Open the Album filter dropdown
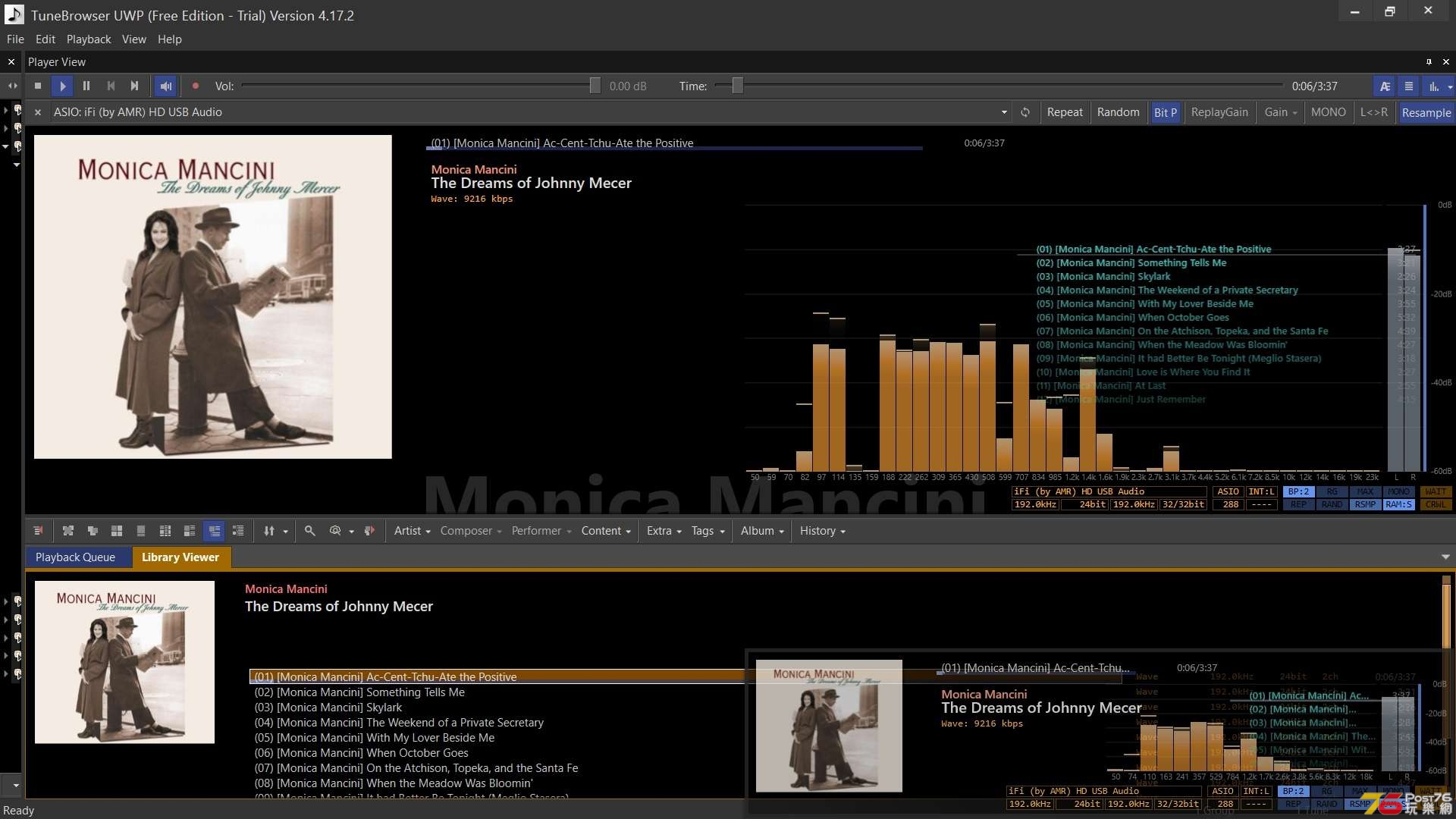The height and width of the screenshot is (819, 1456). coord(762,531)
